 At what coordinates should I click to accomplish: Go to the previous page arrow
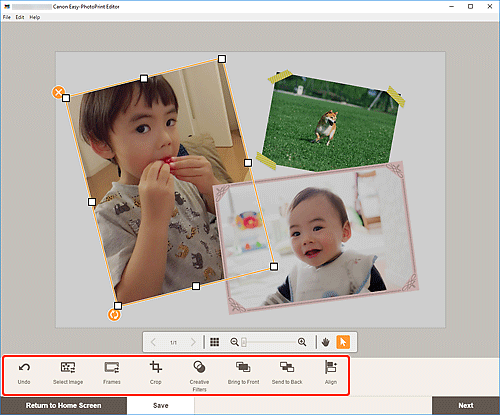(153, 342)
